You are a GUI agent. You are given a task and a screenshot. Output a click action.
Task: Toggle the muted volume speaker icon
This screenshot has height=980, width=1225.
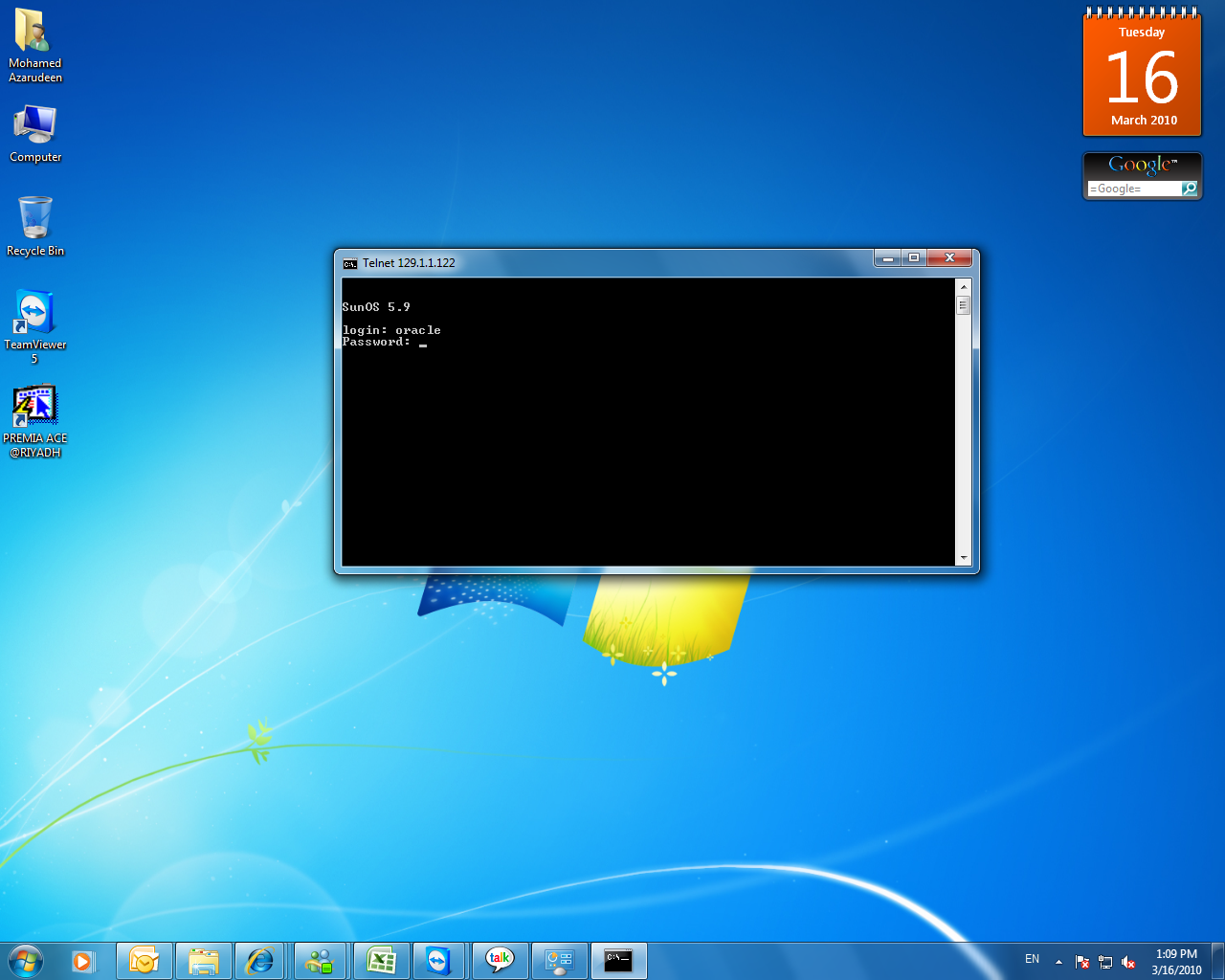[1128, 962]
